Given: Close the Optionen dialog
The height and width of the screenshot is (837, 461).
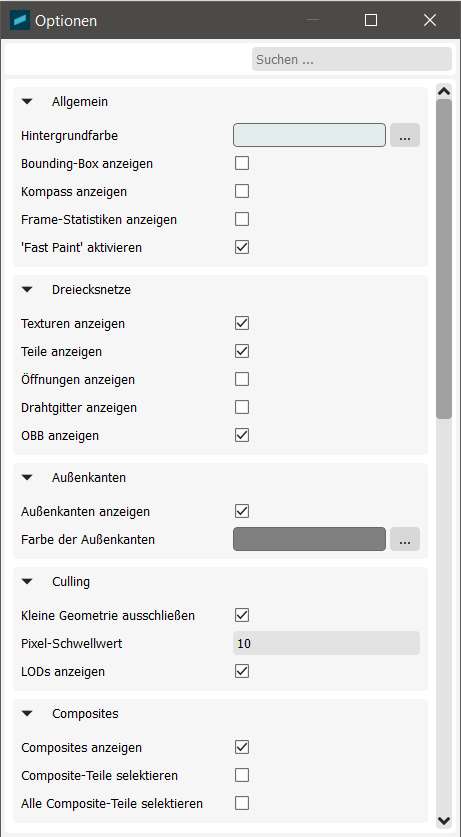Looking at the screenshot, I should [430, 20].
